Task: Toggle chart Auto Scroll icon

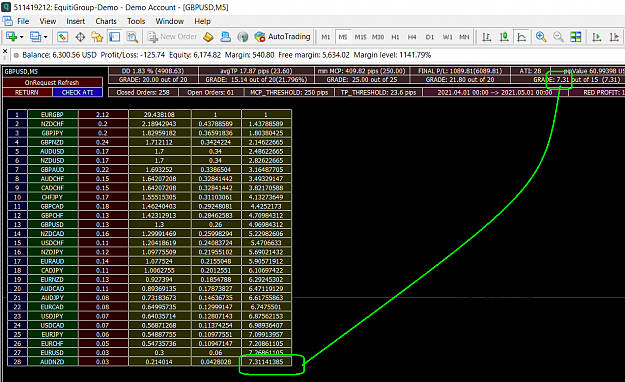Action: [x=596, y=37]
